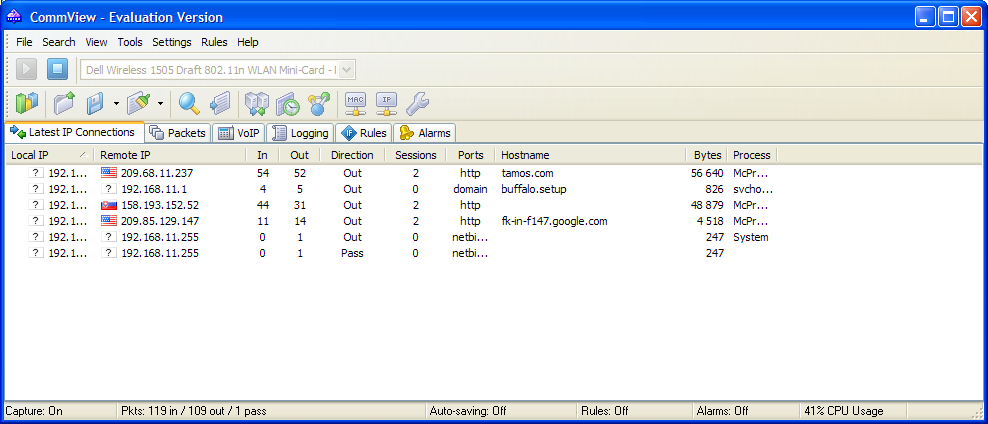Click the US flag beside 209.68.11.237
988x424 pixels.
109,173
